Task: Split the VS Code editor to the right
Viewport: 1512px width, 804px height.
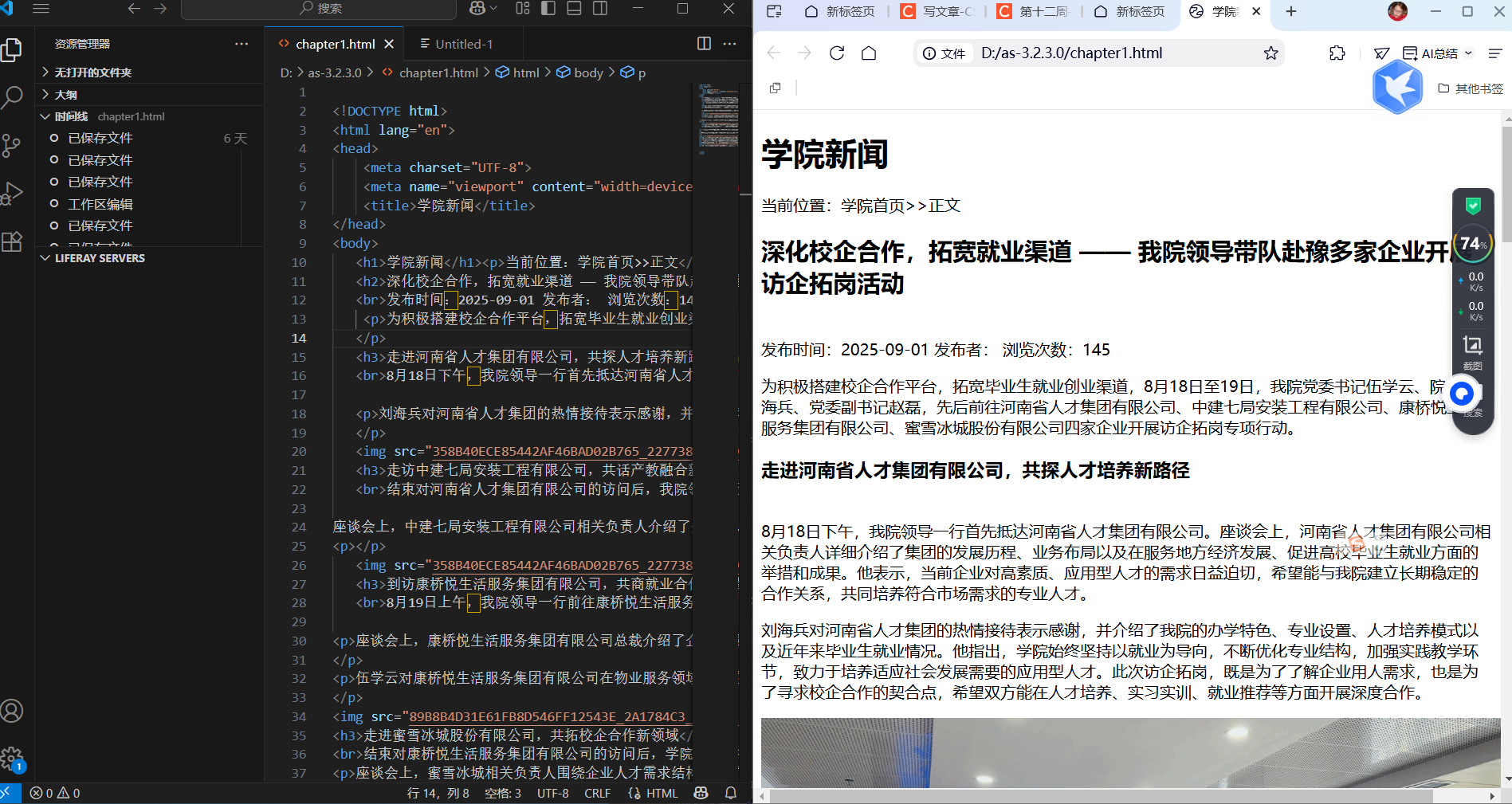Action: point(704,44)
